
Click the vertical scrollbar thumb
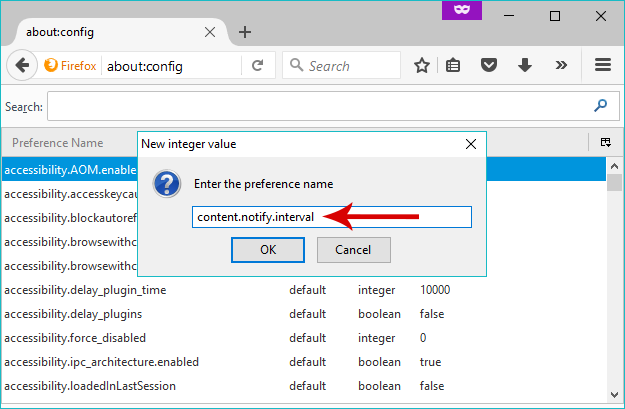pos(615,183)
